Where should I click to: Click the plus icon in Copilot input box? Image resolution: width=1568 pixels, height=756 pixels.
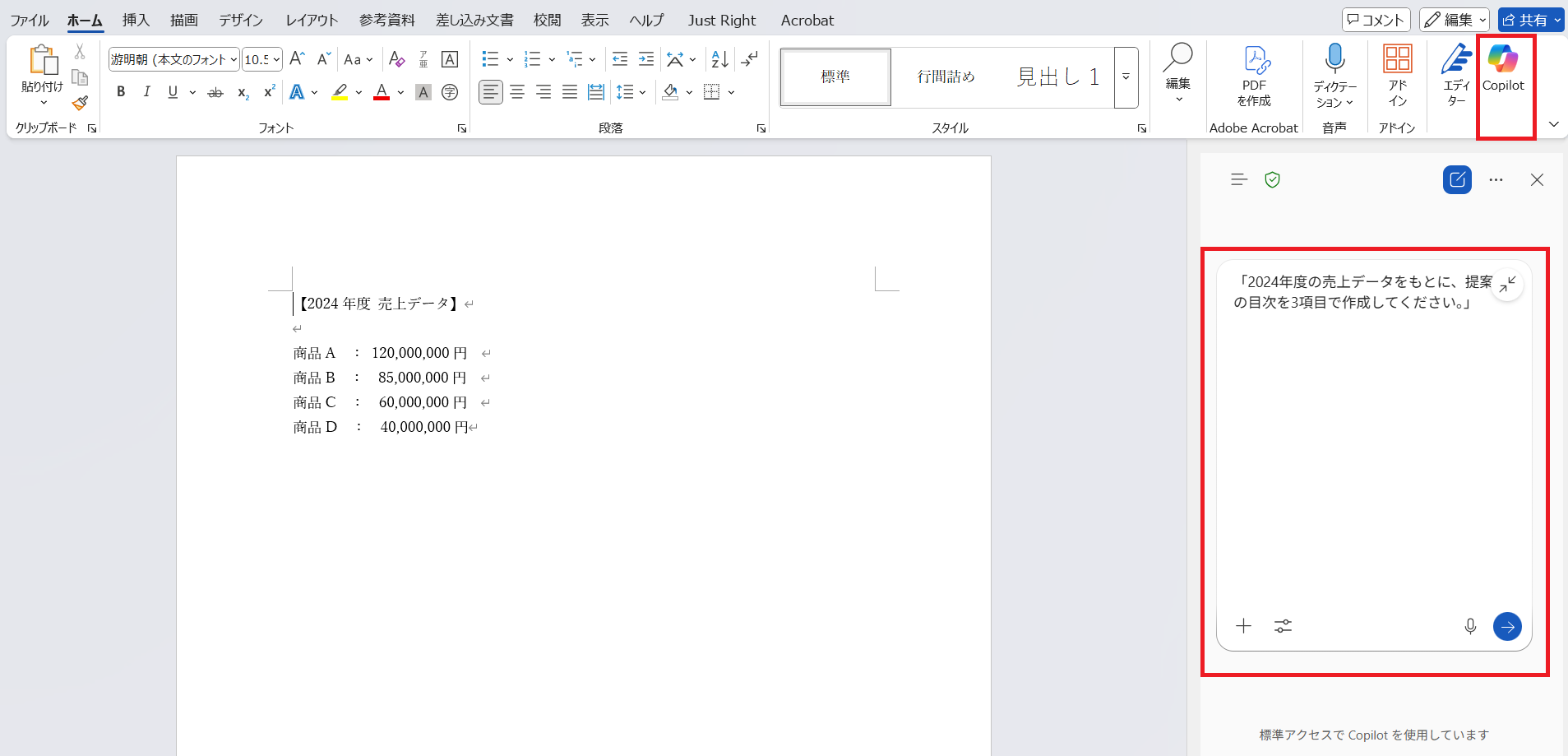pos(1243,627)
